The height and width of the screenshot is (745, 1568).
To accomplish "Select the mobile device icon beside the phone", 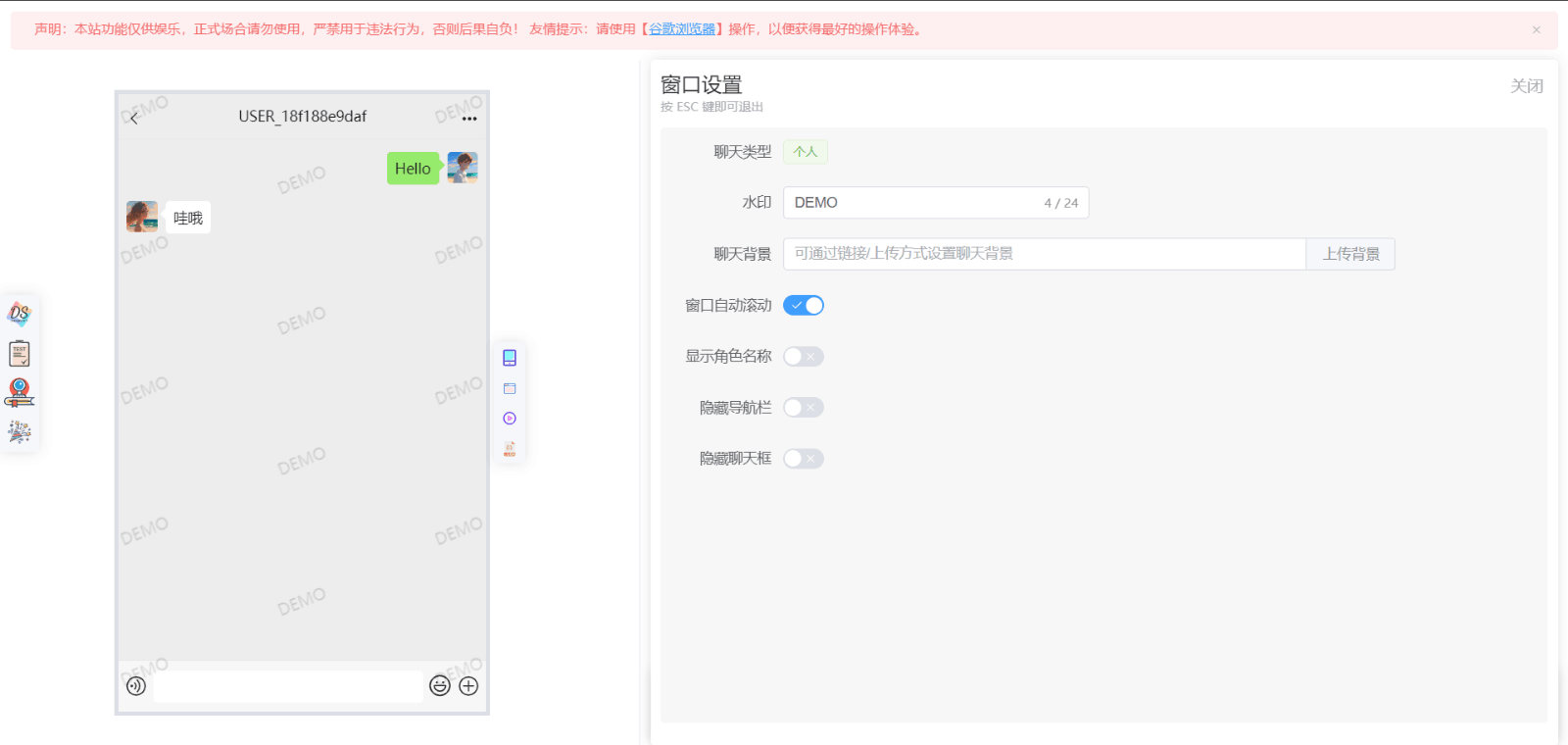I will pyautogui.click(x=510, y=358).
